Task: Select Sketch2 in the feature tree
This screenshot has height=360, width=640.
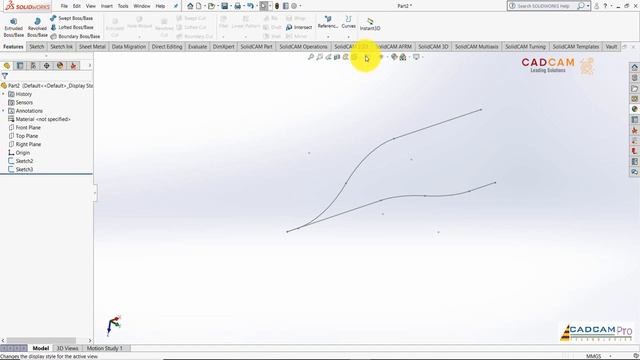Action: pyautogui.click(x=20, y=161)
